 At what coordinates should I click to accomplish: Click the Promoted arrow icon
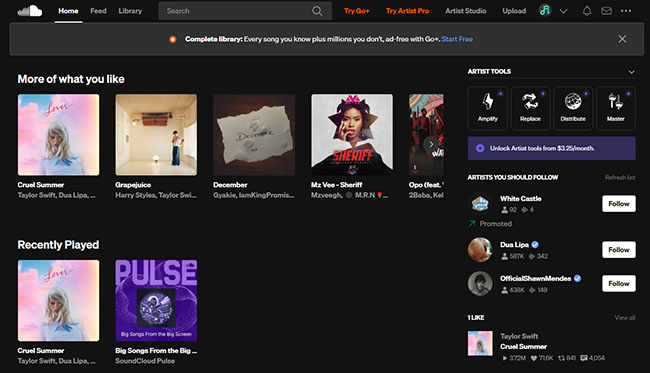pyautogui.click(x=472, y=223)
